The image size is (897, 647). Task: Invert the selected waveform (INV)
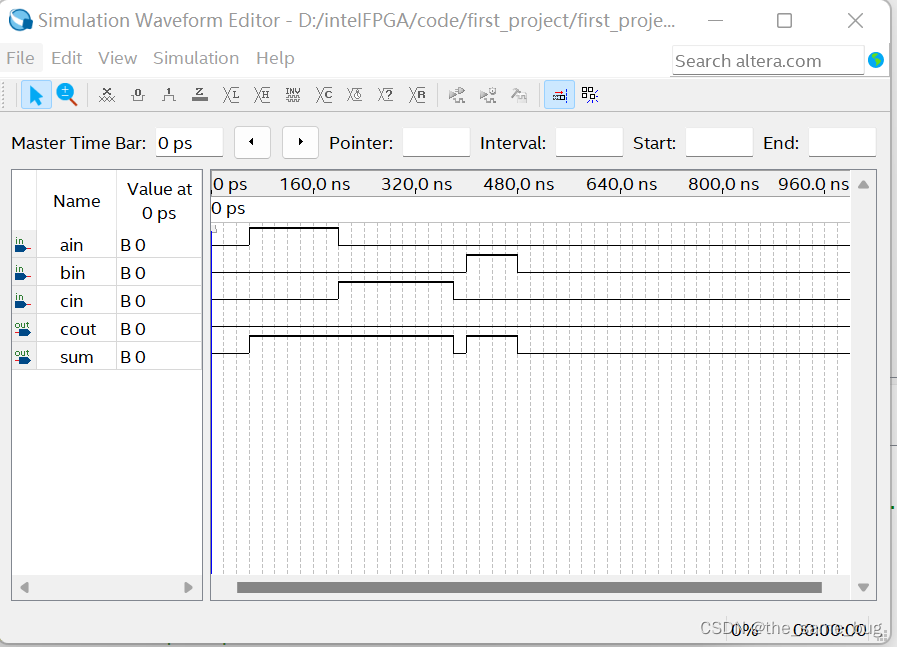293,95
